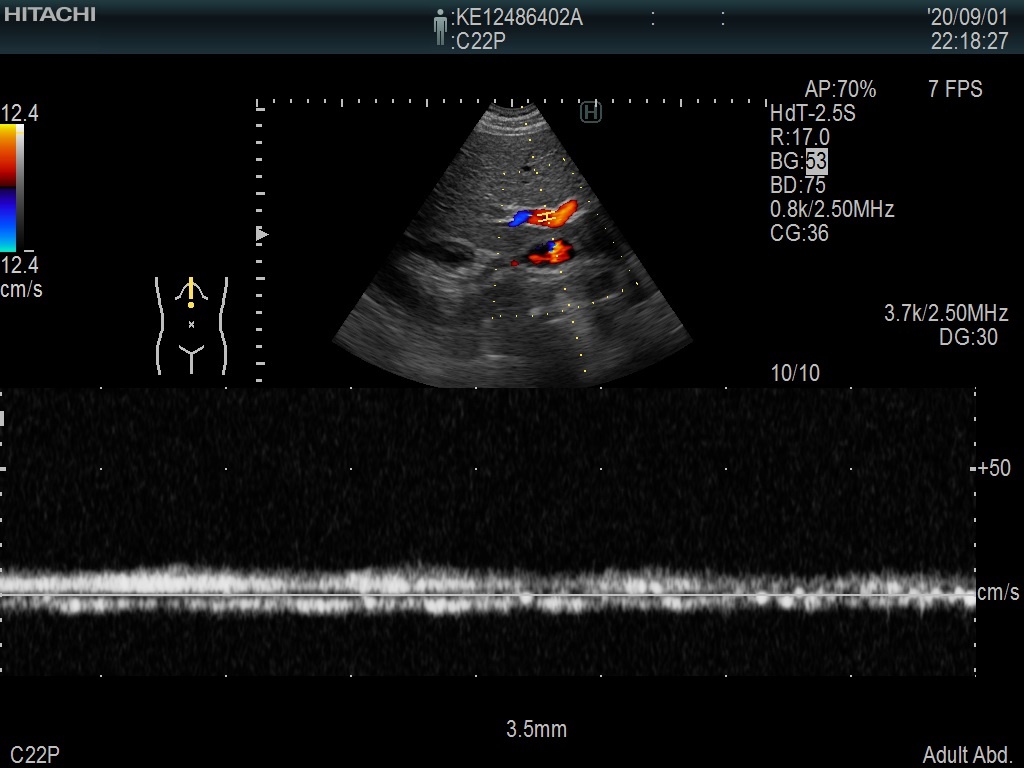The width and height of the screenshot is (1024, 768).
Task: Click the DG:30 Doppler gain value
Action: coord(968,338)
